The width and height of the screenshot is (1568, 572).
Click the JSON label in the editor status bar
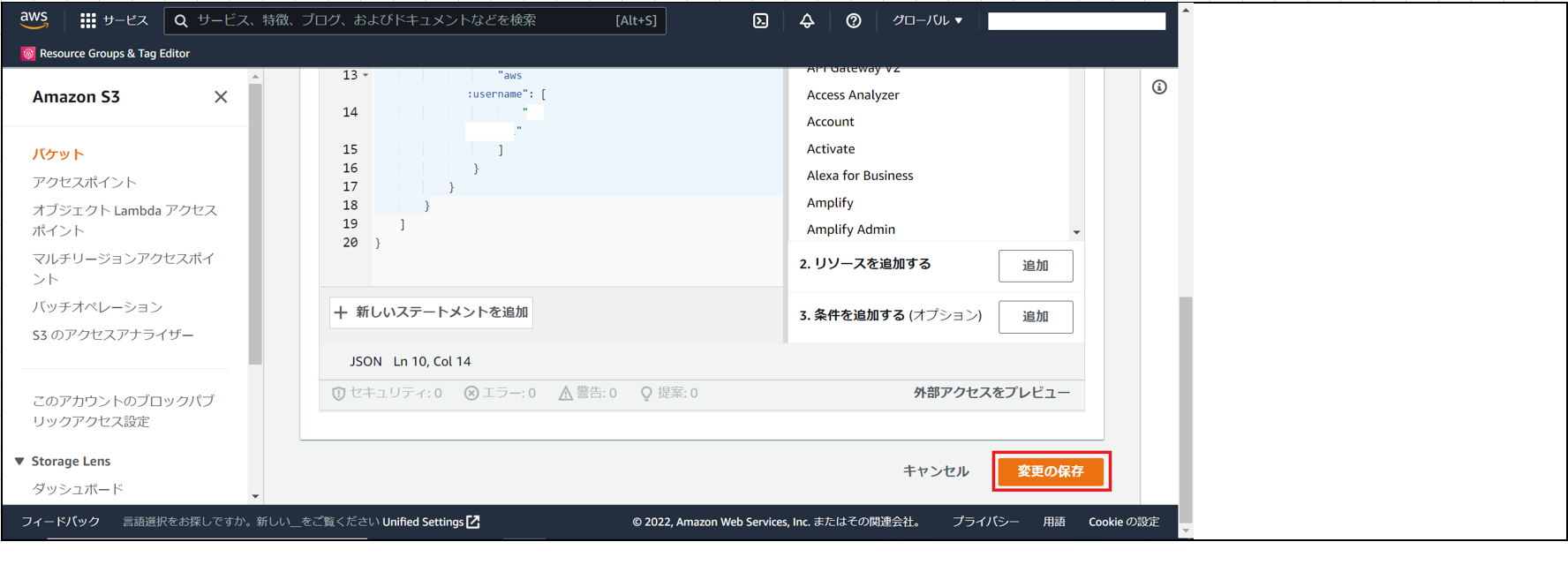pyautogui.click(x=366, y=361)
